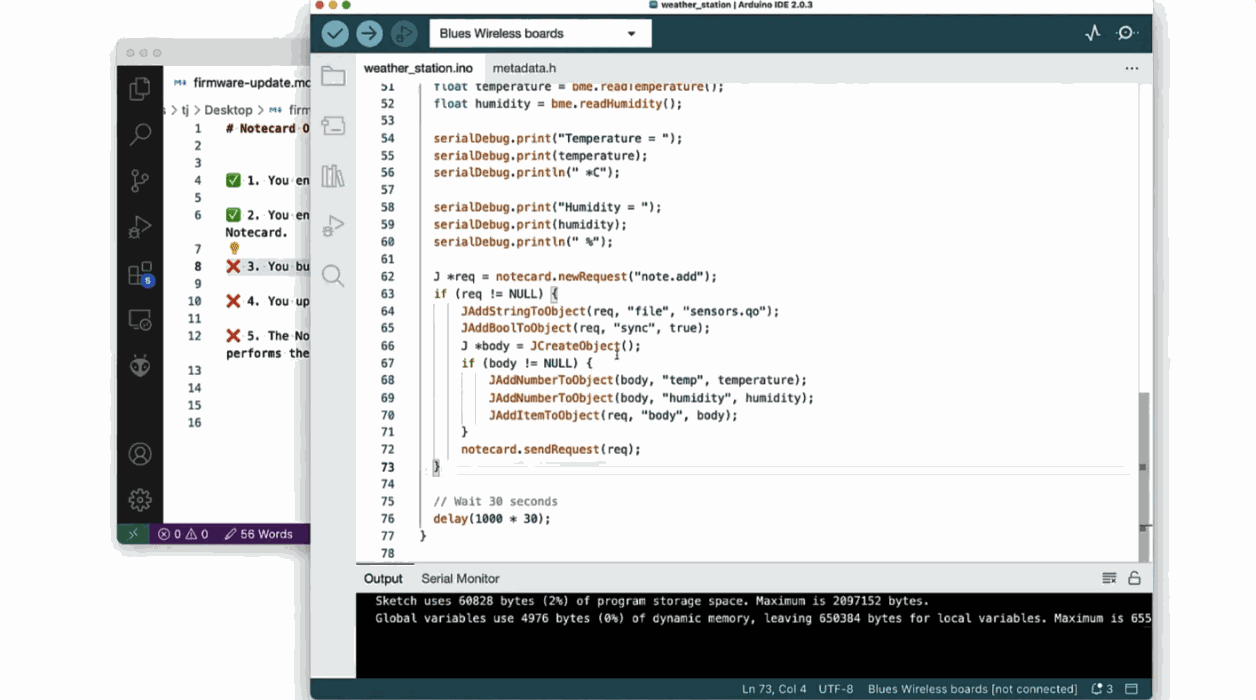Click line number 66 in Arduino gutter
This screenshot has height=700, width=1256.
pos(387,346)
